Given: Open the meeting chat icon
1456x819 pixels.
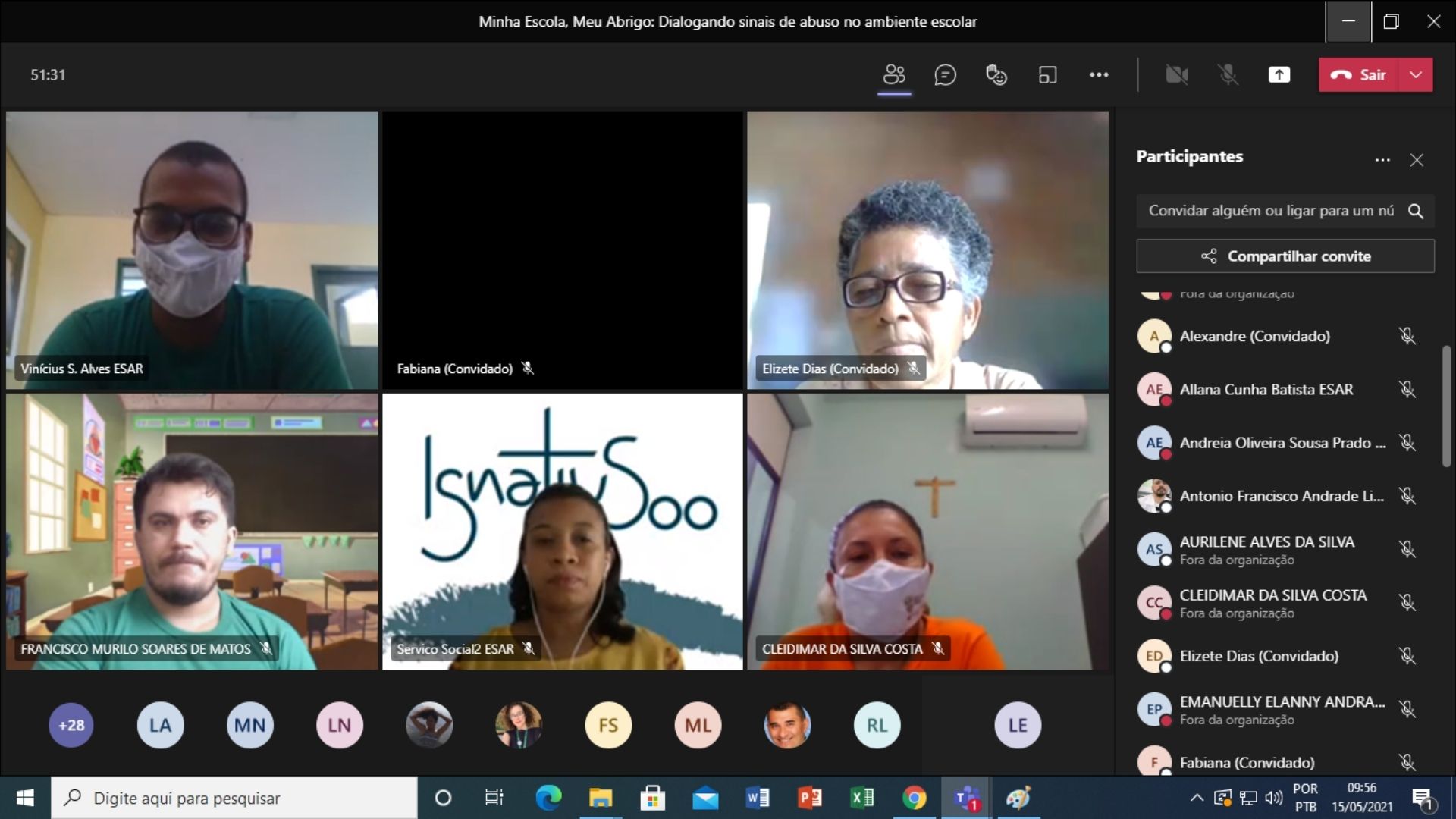Looking at the screenshot, I should tap(945, 75).
